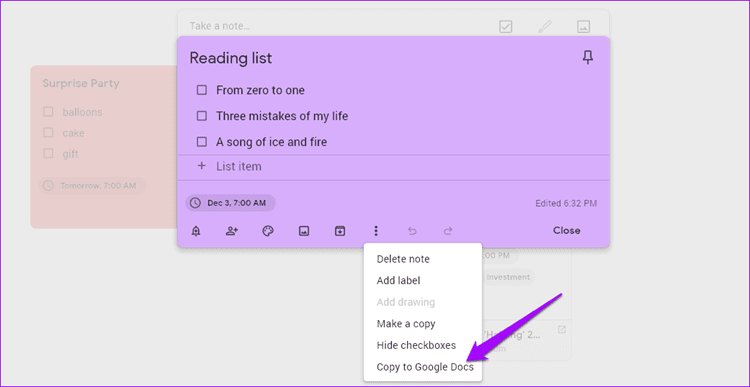The width and height of the screenshot is (750, 387).
Task: Click the plus icon beside List item
Action: click(x=202, y=166)
